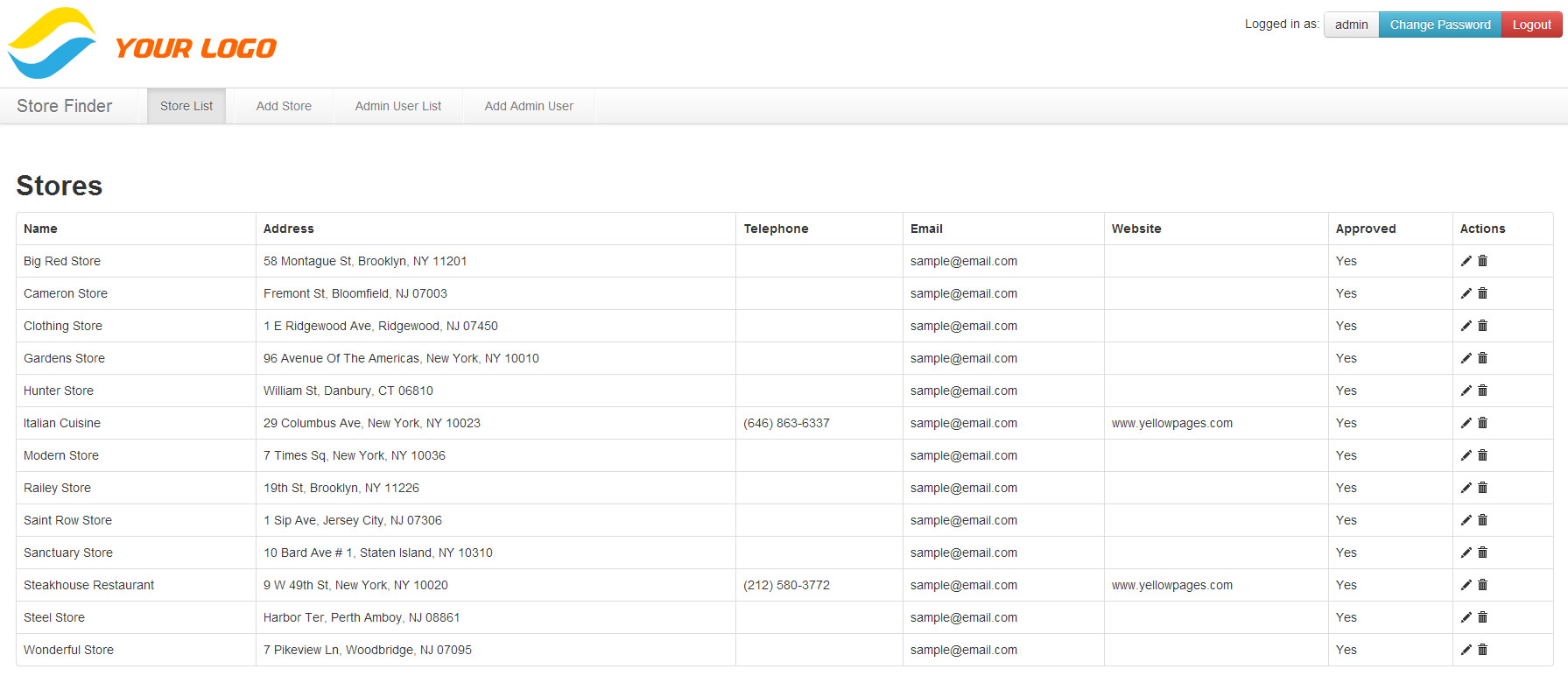Viewport: 1568px width, 676px height.
Task: Delete the Railey Store entry
Action: point(1483,488)
